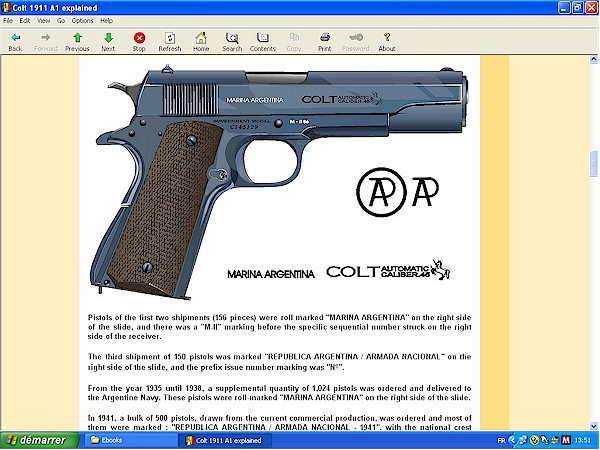
Task: Show the Contents panel
Action: pyautogui.click(x=262, y=42)
